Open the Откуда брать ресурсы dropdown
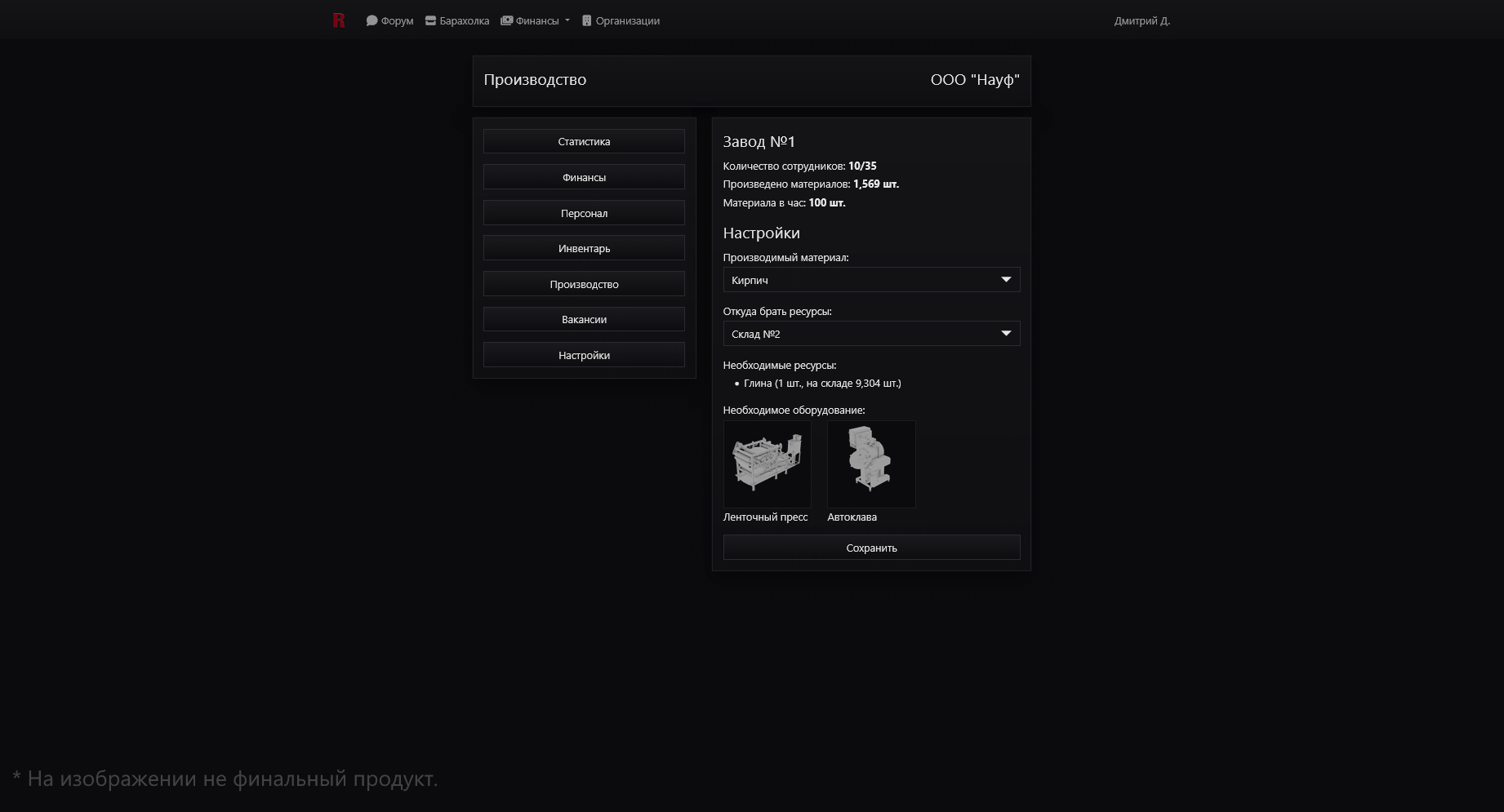Image resolution: width=1504 pixels, height=812 pixels. click(871, 334)
